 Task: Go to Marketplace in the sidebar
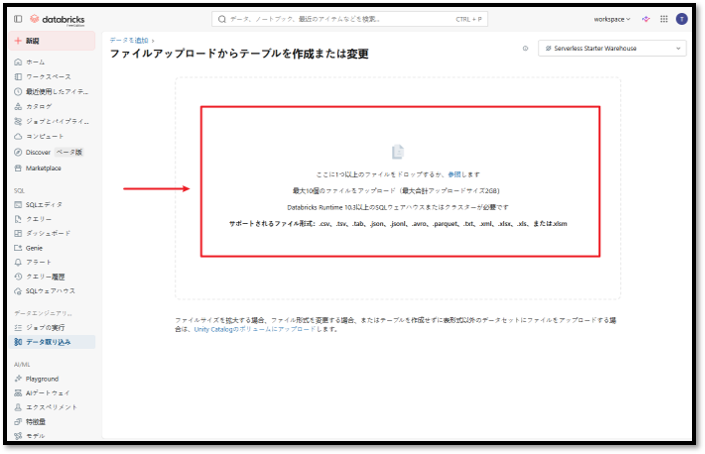pyautogui.click(x=43, y=168)
